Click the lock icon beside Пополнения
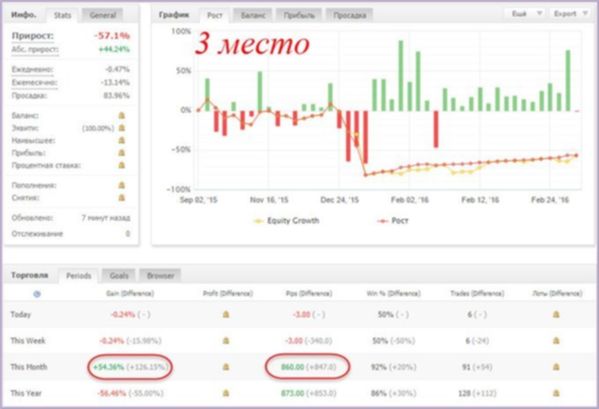Screen dimensions: 599x409 click(121, 185)
